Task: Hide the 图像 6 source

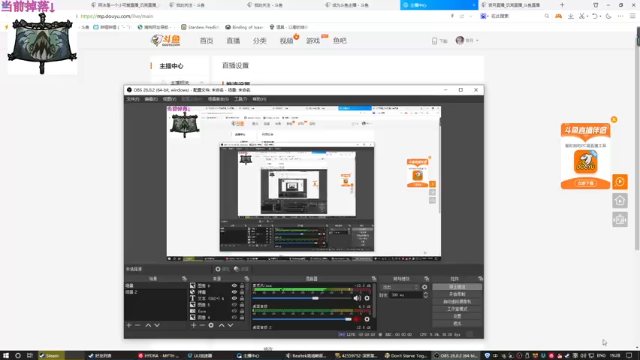Action: pos(234,286)
